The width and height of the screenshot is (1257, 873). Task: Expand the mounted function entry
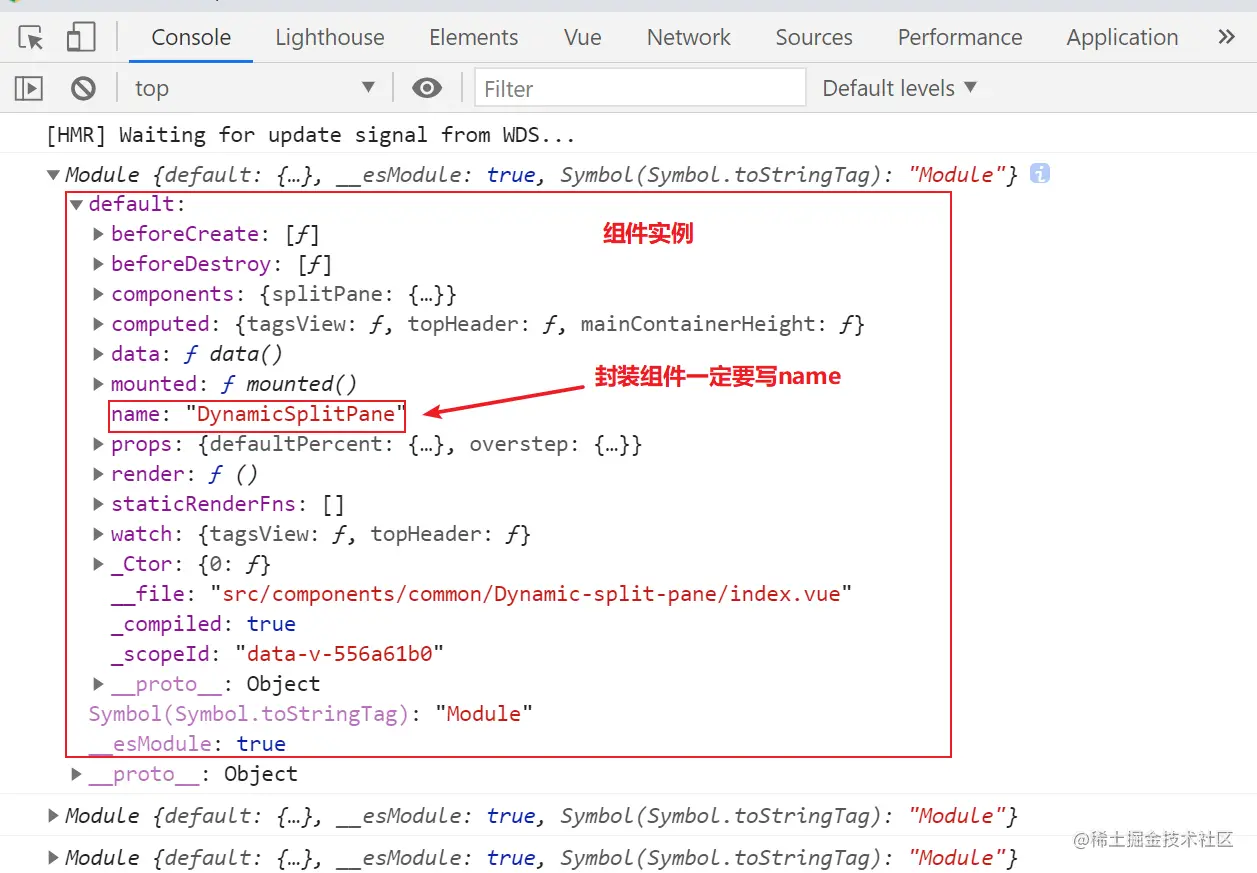[99, 384]
